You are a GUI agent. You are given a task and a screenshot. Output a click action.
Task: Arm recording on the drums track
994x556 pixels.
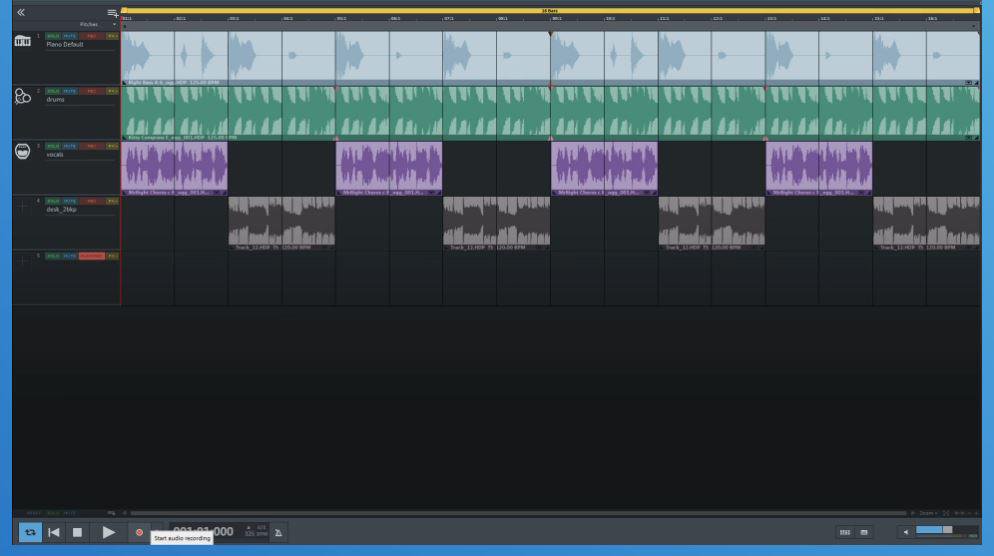(x=91, y=91)
